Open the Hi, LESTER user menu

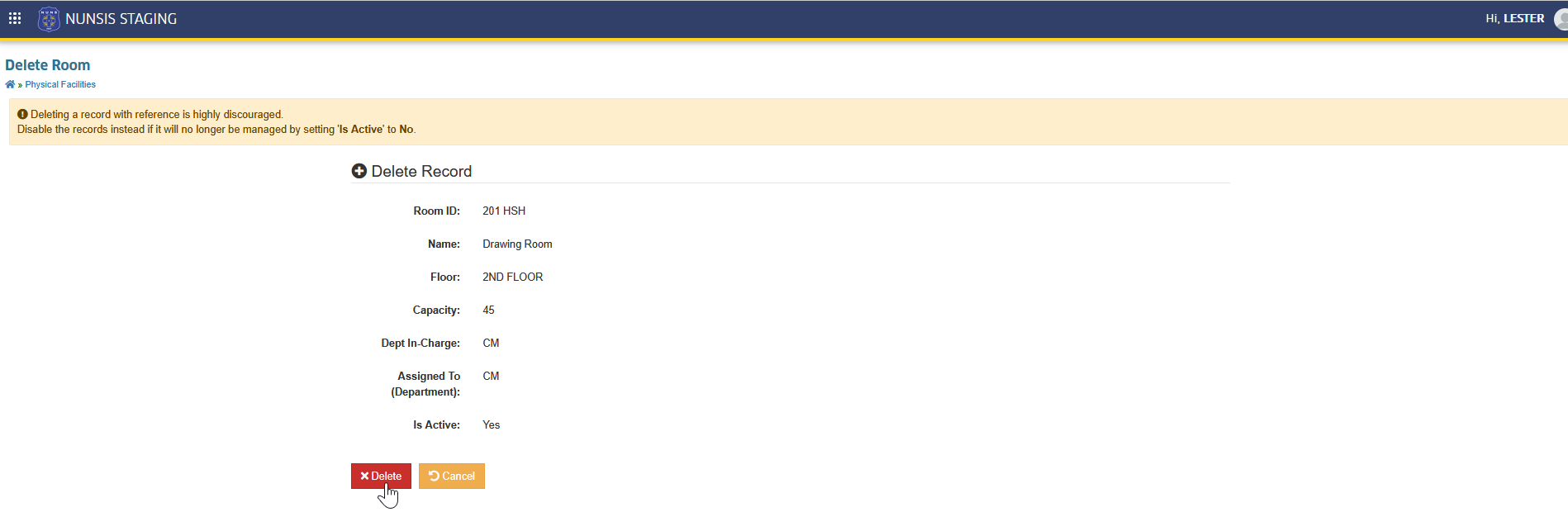[1514, 18]
